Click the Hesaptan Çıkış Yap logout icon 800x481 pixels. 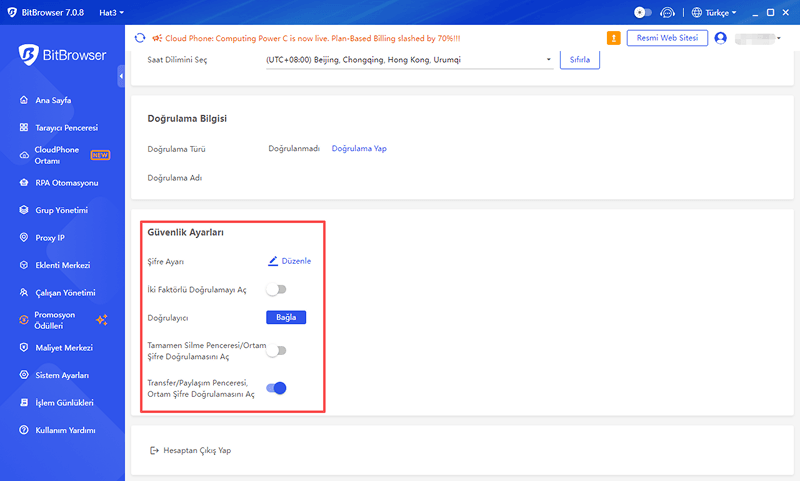point(153,451)
